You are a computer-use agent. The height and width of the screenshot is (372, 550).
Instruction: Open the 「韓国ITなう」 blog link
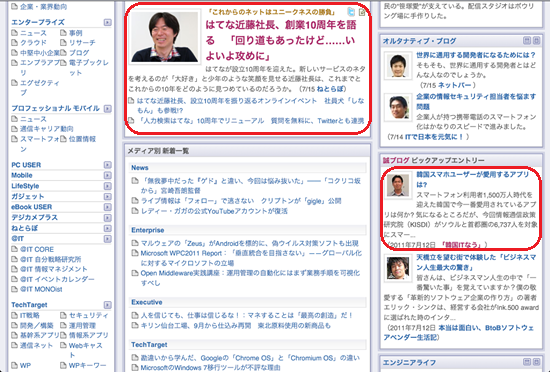coord(461,244)
